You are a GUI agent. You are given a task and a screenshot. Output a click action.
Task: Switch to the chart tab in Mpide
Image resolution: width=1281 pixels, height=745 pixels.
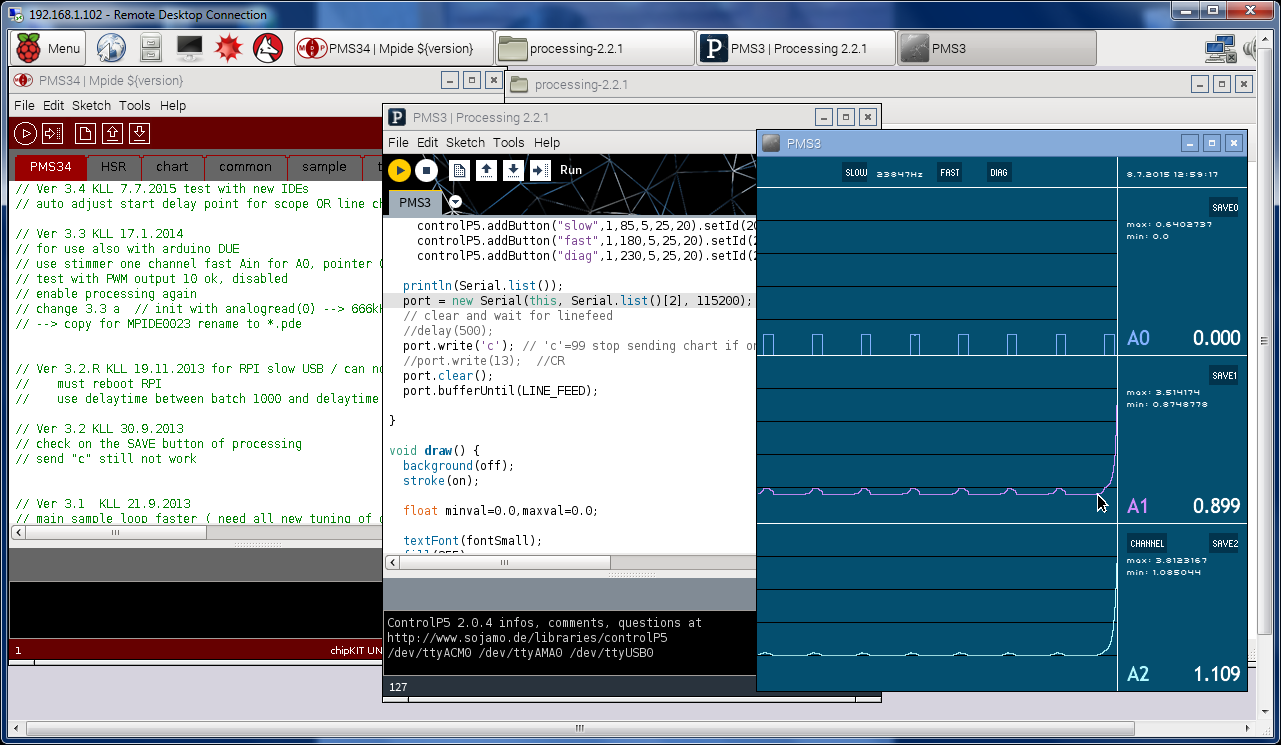pos(172,167)
